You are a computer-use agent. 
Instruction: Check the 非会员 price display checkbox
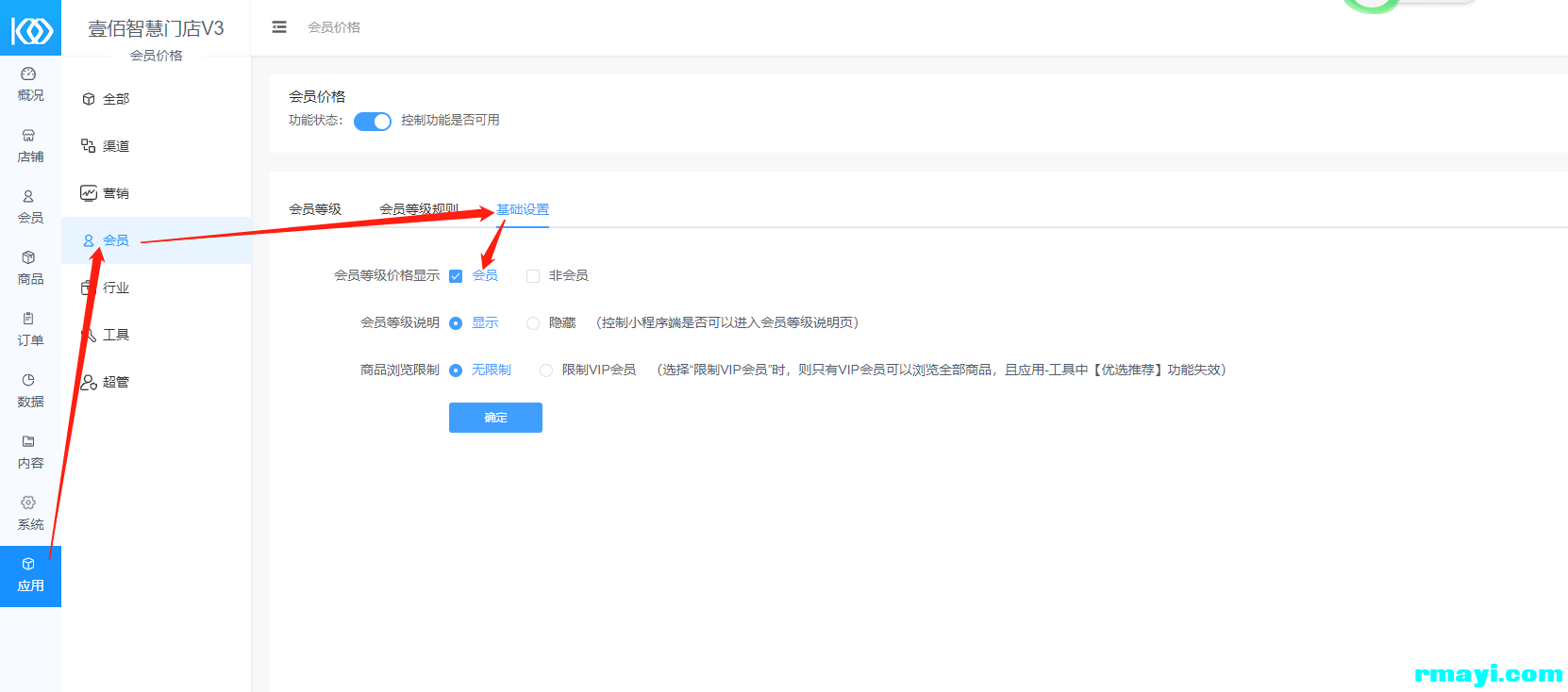click(533, 276)
